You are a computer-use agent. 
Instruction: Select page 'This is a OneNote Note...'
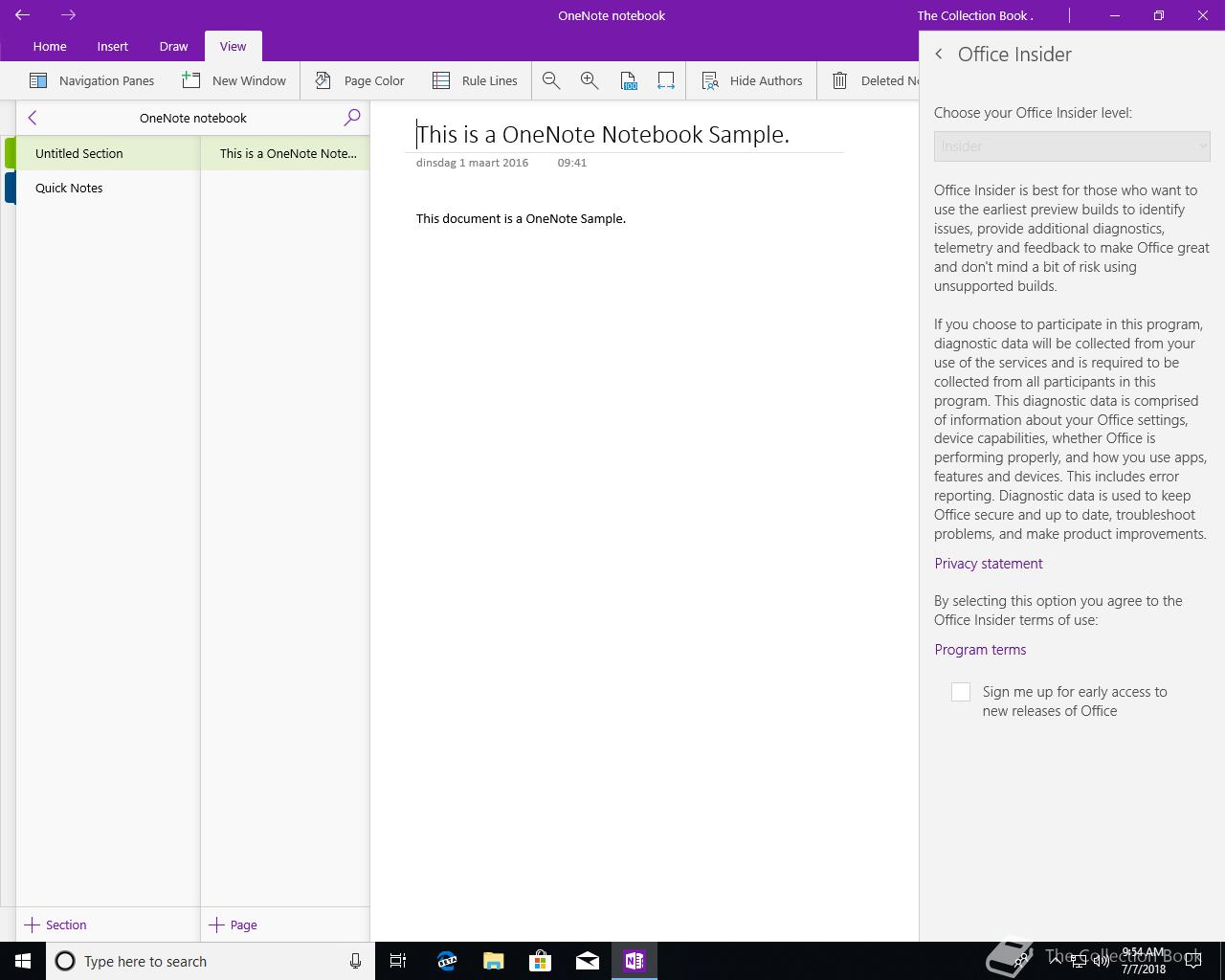pyautogui.click(x=285, y=153)
